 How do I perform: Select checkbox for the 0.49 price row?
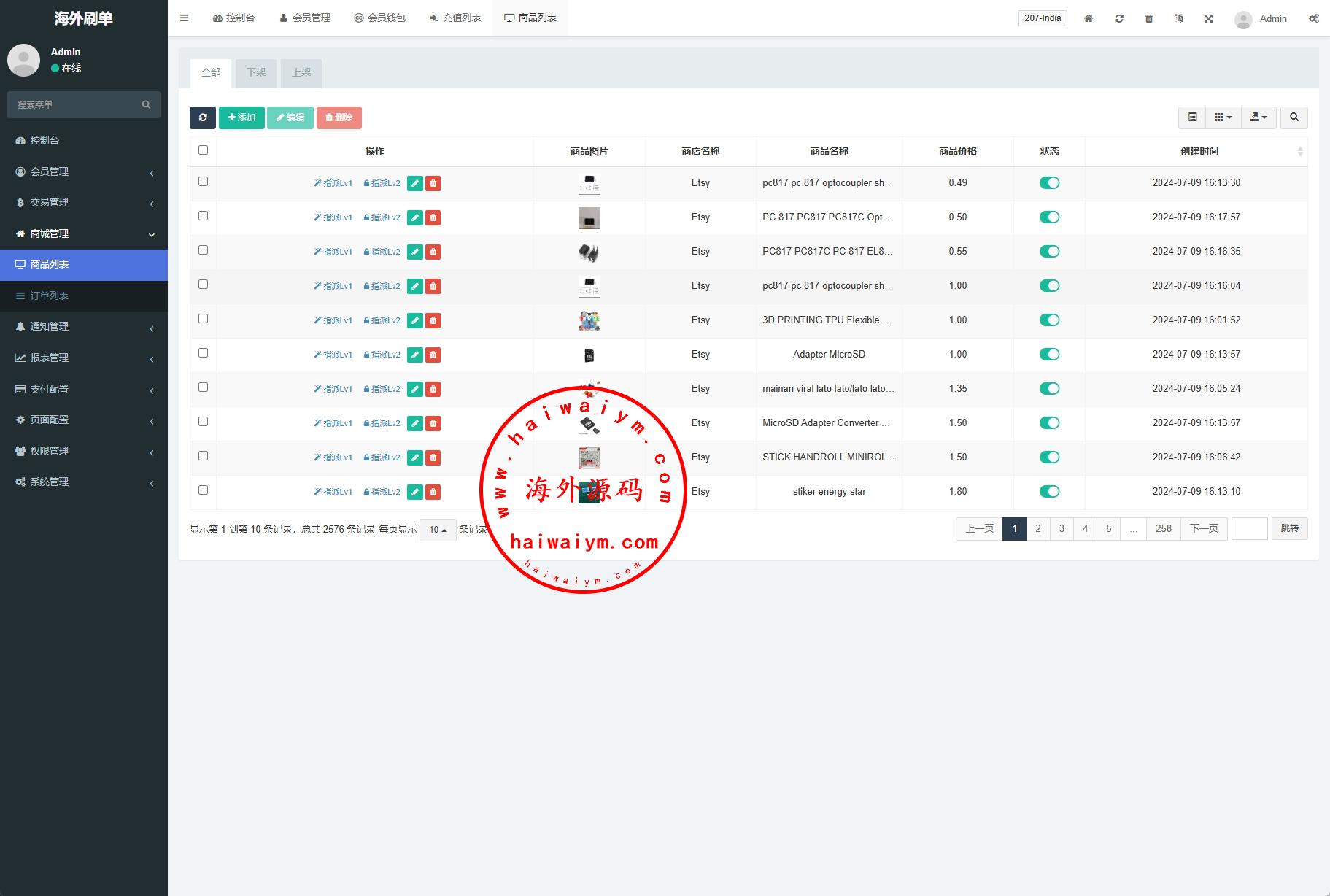point(203,182)
